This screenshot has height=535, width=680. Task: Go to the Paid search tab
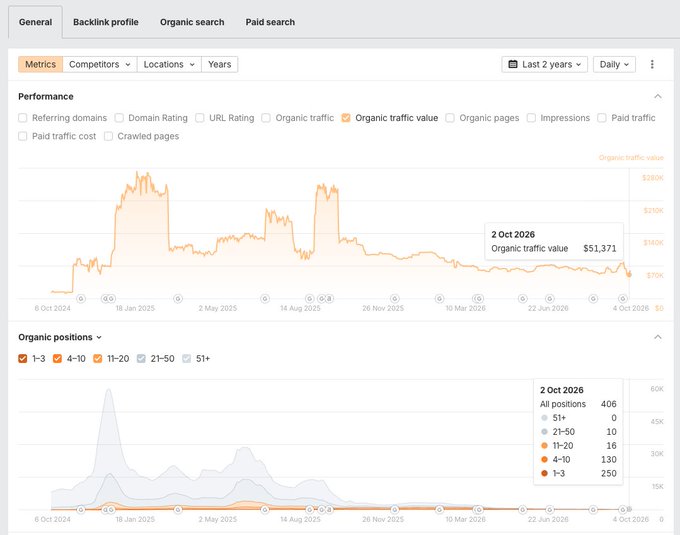click(270, 22)
